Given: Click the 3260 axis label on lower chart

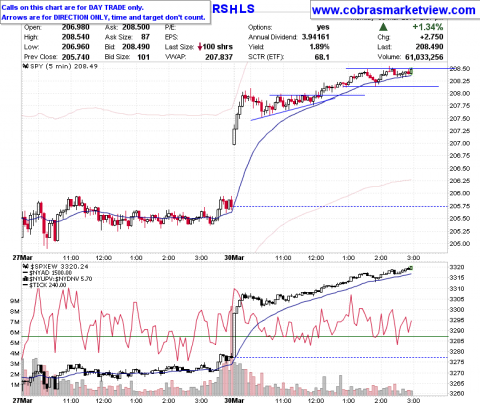Looking at the screenshot, I should [x=457, y=394].
